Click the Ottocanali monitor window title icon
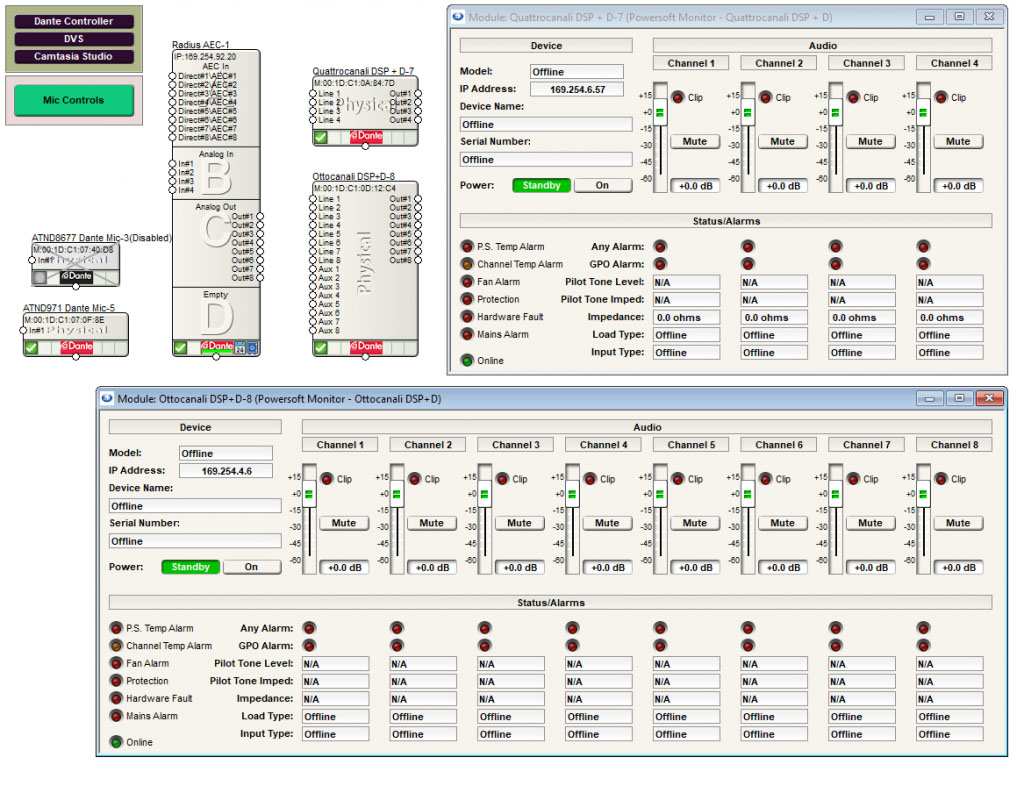 (x=107, y=398)
